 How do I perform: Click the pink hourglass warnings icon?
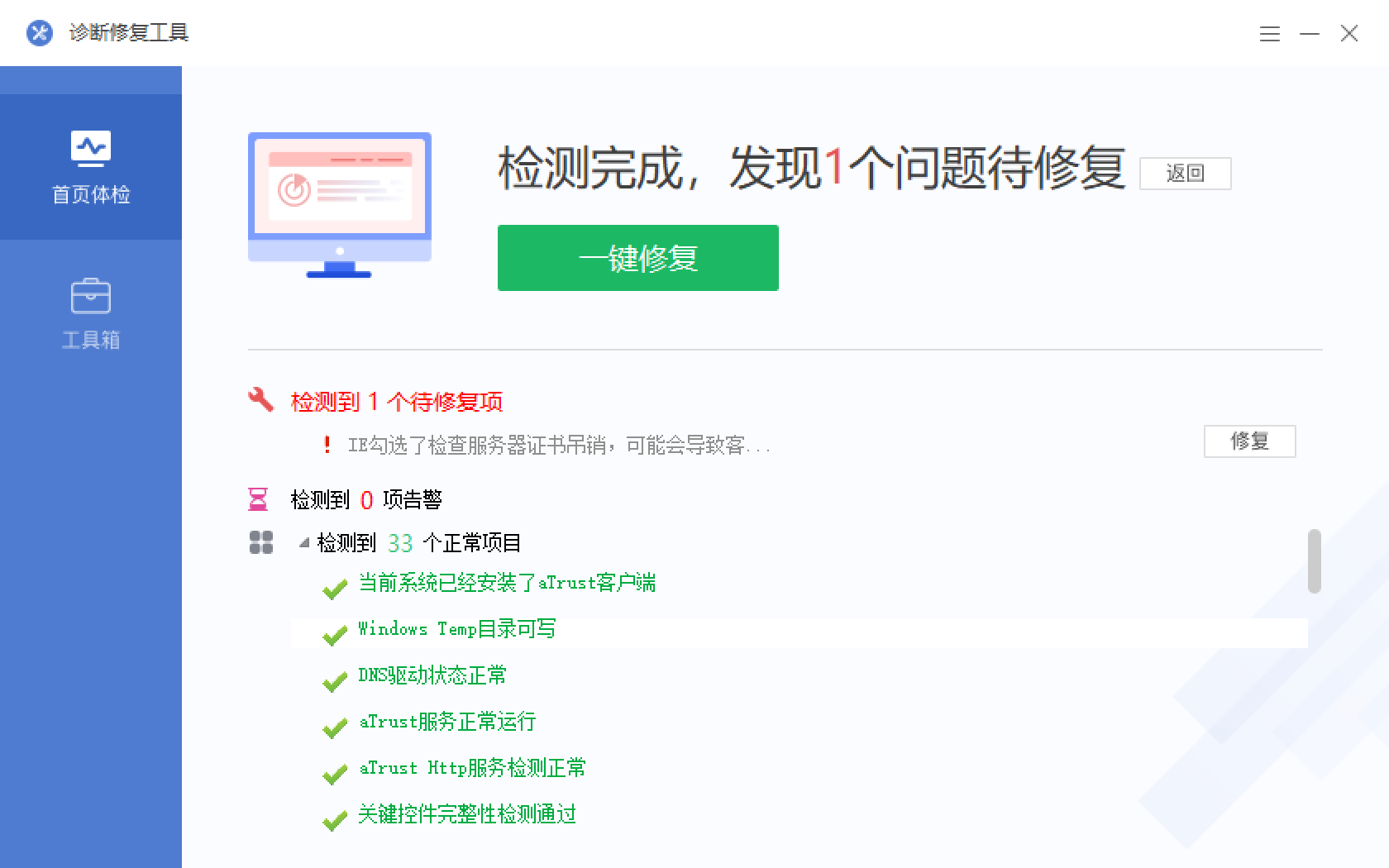pos(258,499)
